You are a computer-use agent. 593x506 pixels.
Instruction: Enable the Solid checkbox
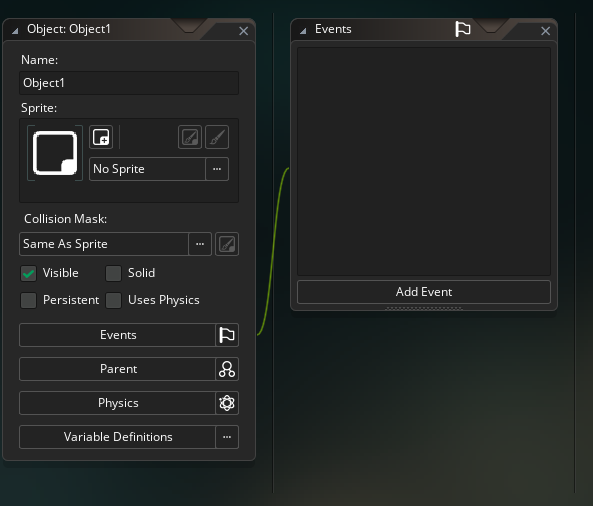113,273
